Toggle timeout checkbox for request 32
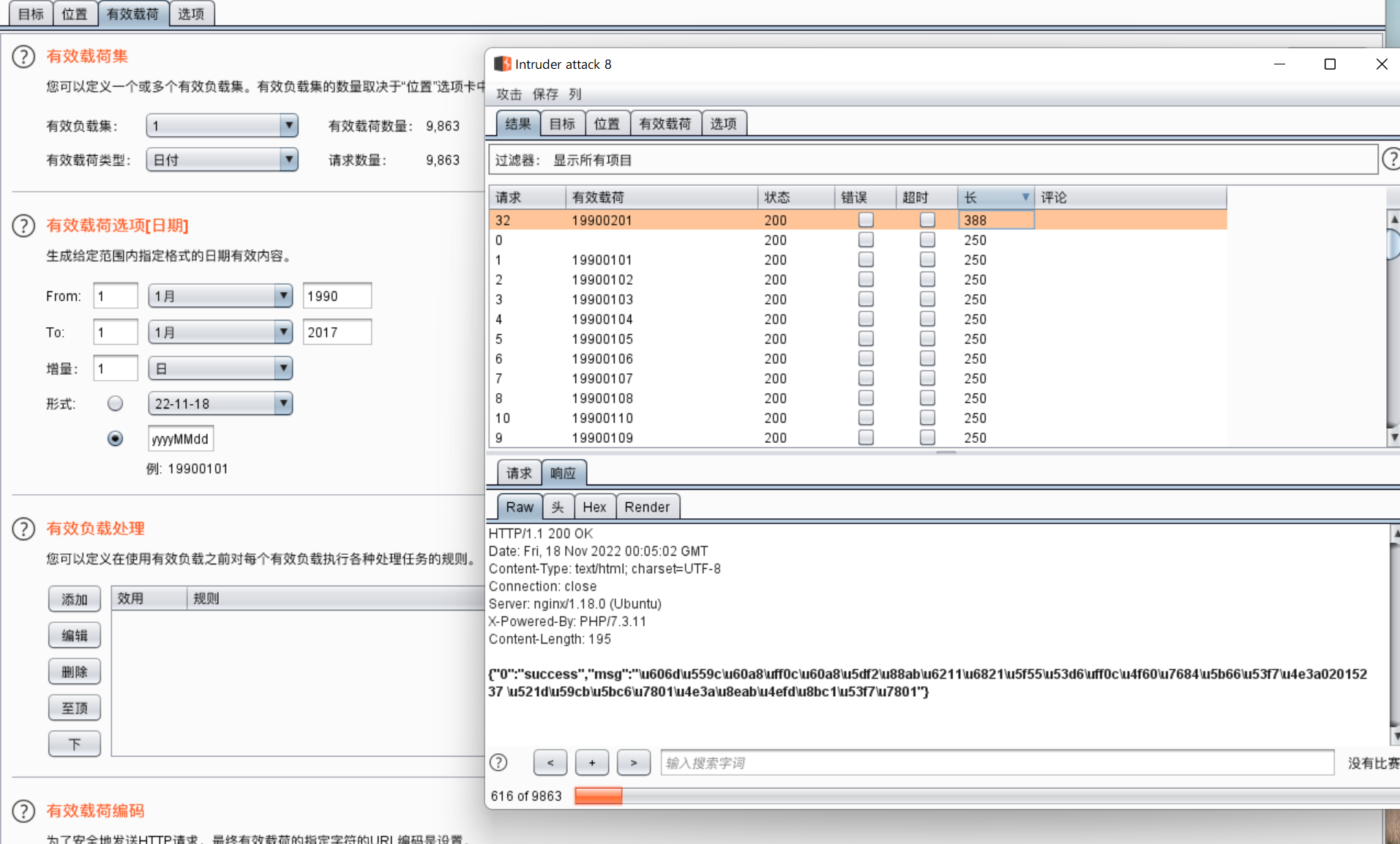The width and height of the screenshot is (1400, 844). click(x=927, y=220)
